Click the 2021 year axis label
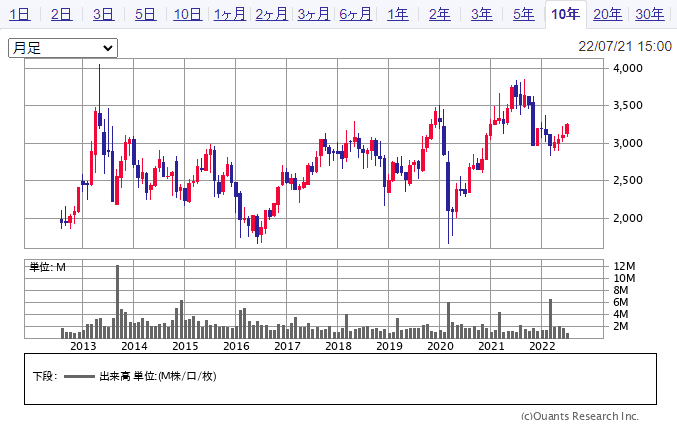The width and height of the screenshot is (677, 426). tap(491, 346)
